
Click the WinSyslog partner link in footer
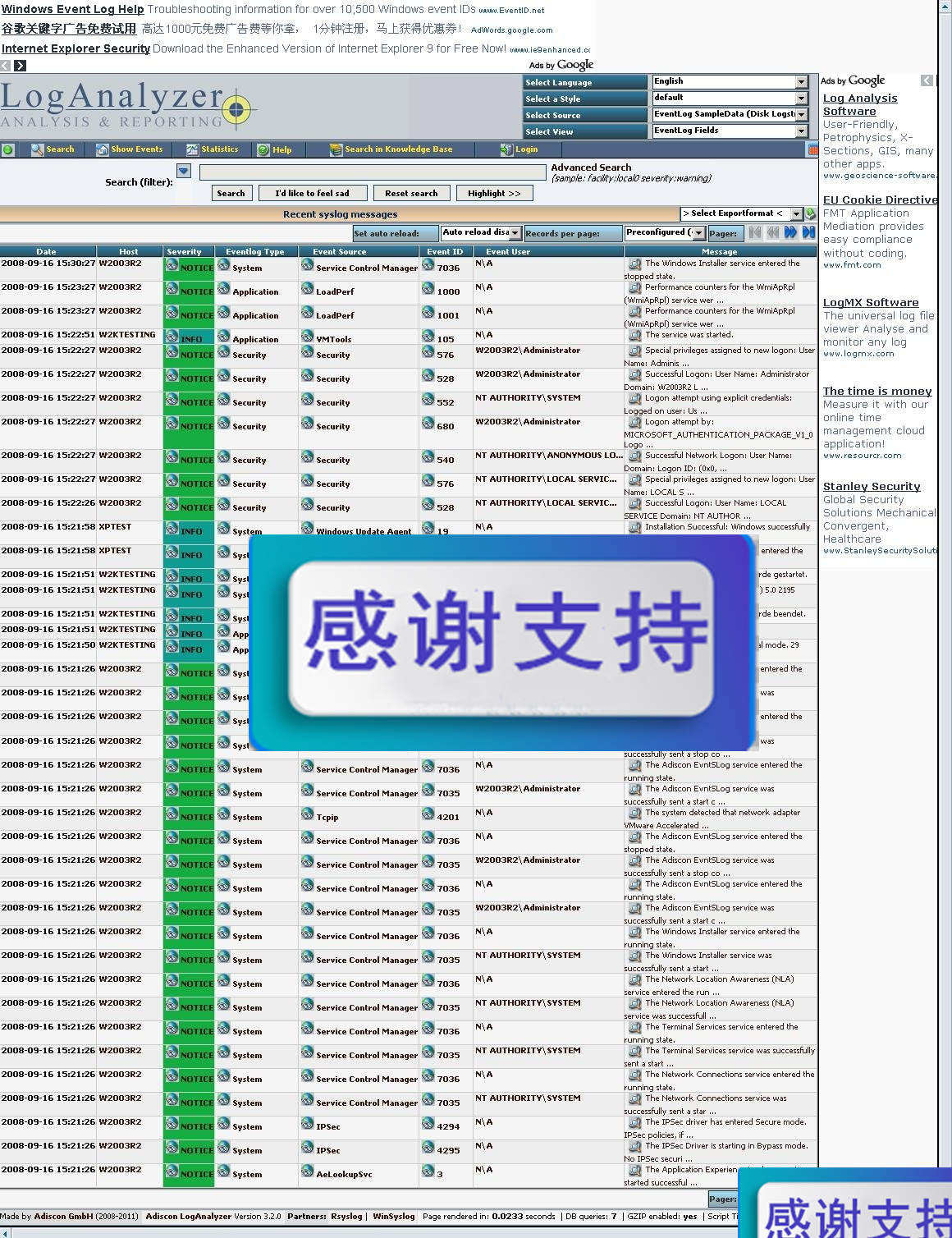pyautogui.click(x=394, y=1216)
